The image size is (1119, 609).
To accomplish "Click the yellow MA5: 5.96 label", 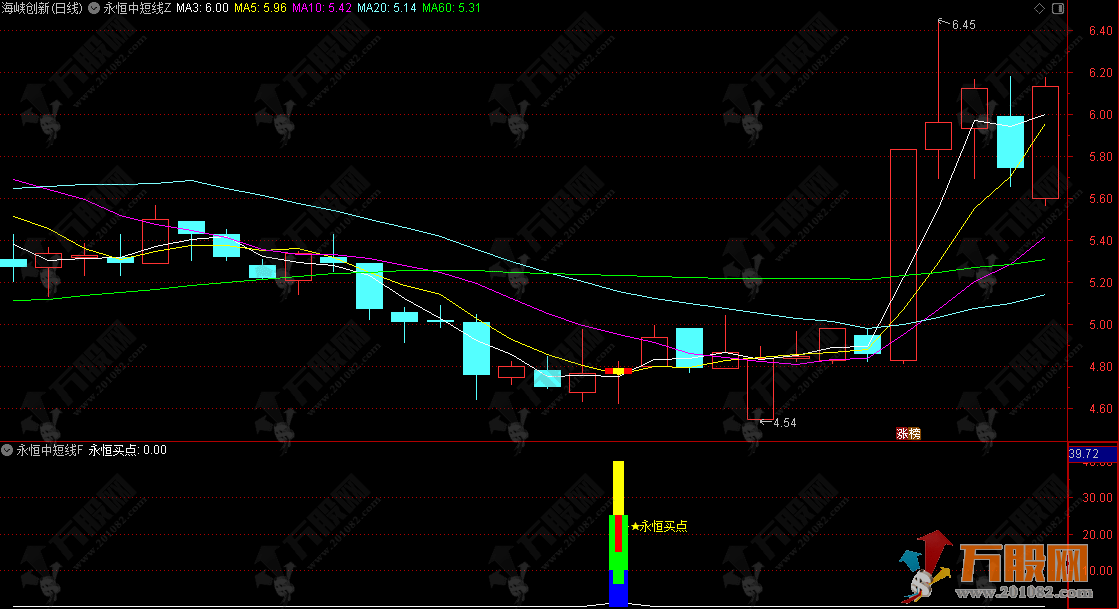I will 260,9.
